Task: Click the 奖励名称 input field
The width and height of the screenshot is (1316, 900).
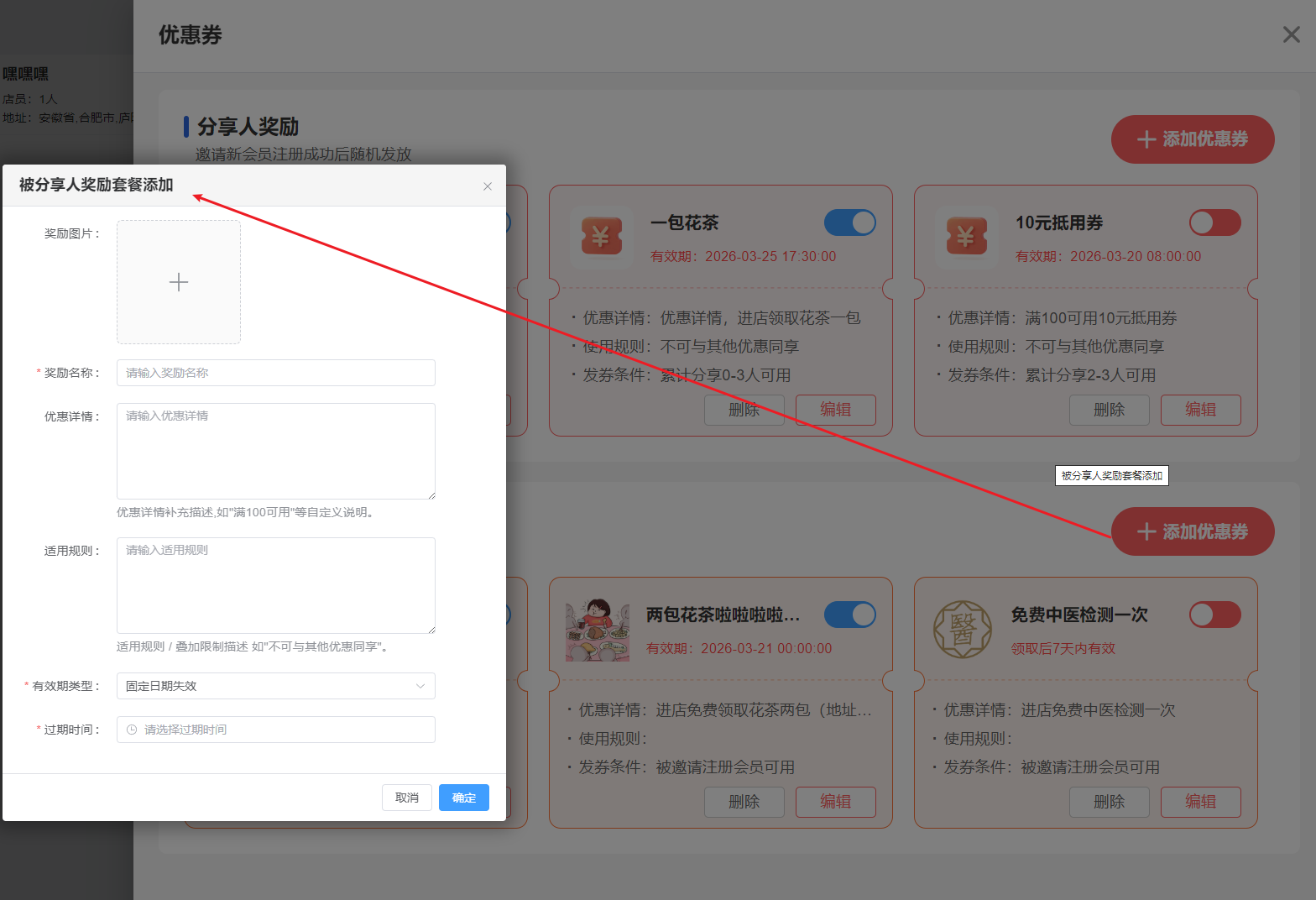Action: [x=276, y=373]
